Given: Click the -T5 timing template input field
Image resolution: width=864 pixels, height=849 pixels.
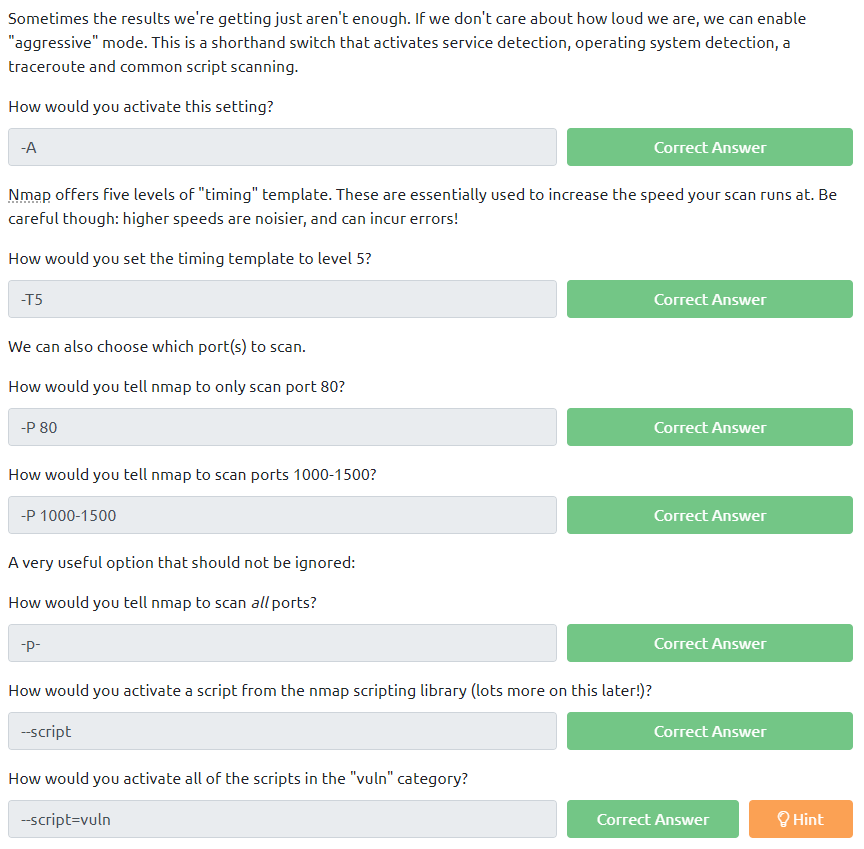Looking at the screenshot, I should tap(282, 299).
